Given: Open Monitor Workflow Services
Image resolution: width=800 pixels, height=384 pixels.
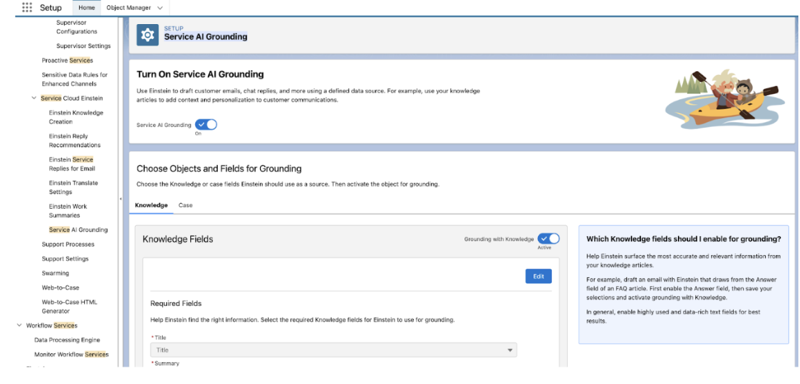Looking at the screenshot, I should point(71,354).
